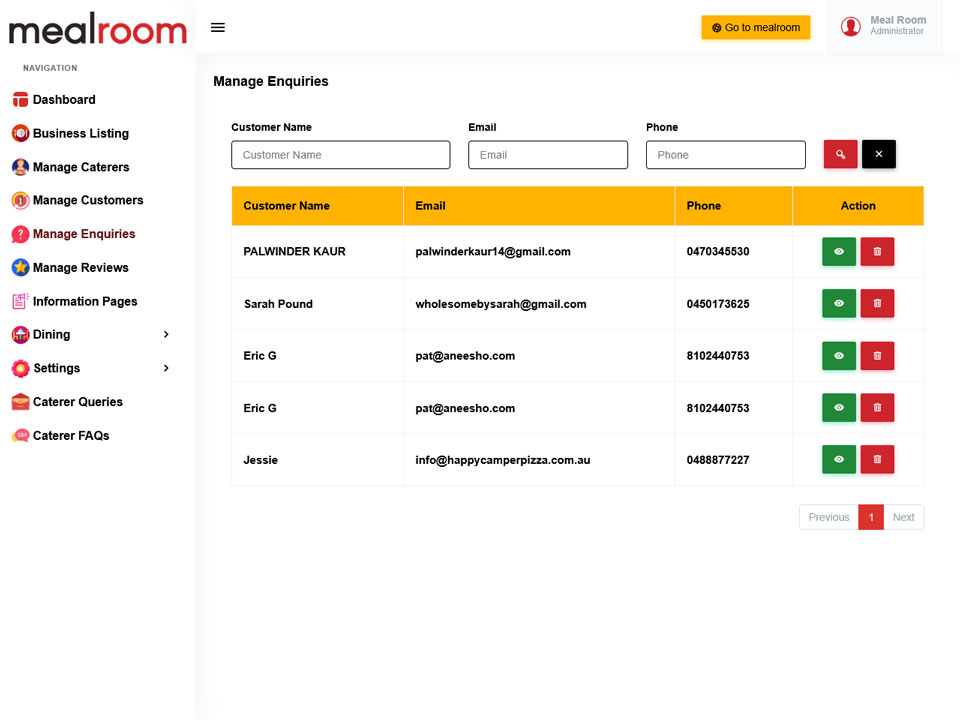
Task: Click the Manage Reviews star icon
Action: tap(20, 267)
